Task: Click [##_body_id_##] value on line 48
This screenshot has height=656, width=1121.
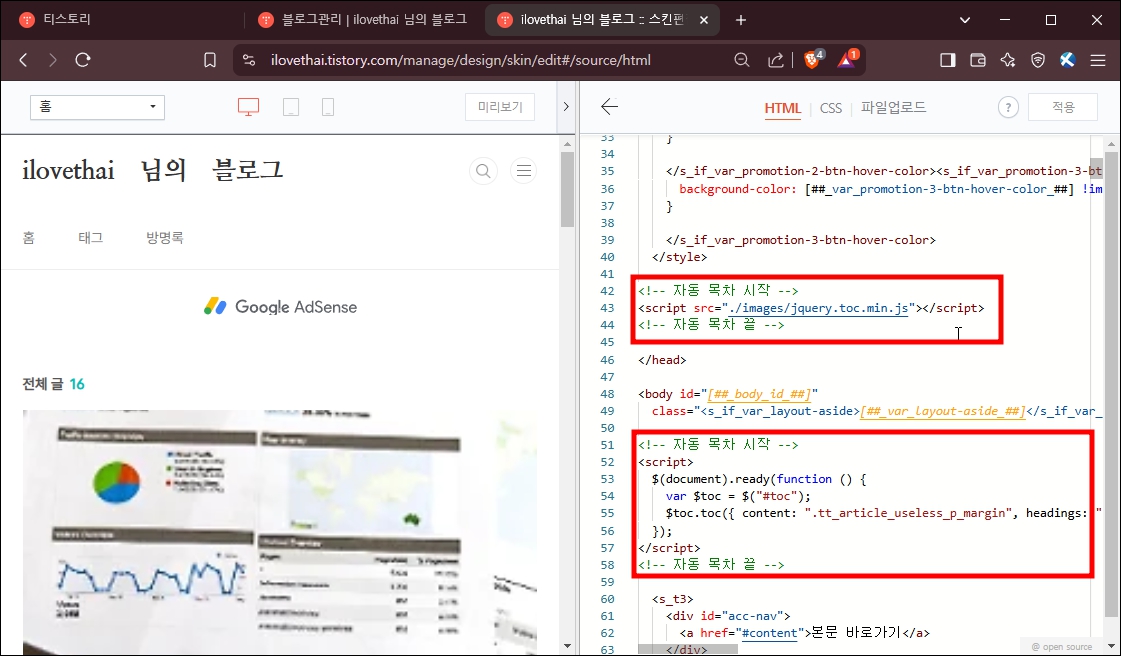Action: click(x=759, y=394)
